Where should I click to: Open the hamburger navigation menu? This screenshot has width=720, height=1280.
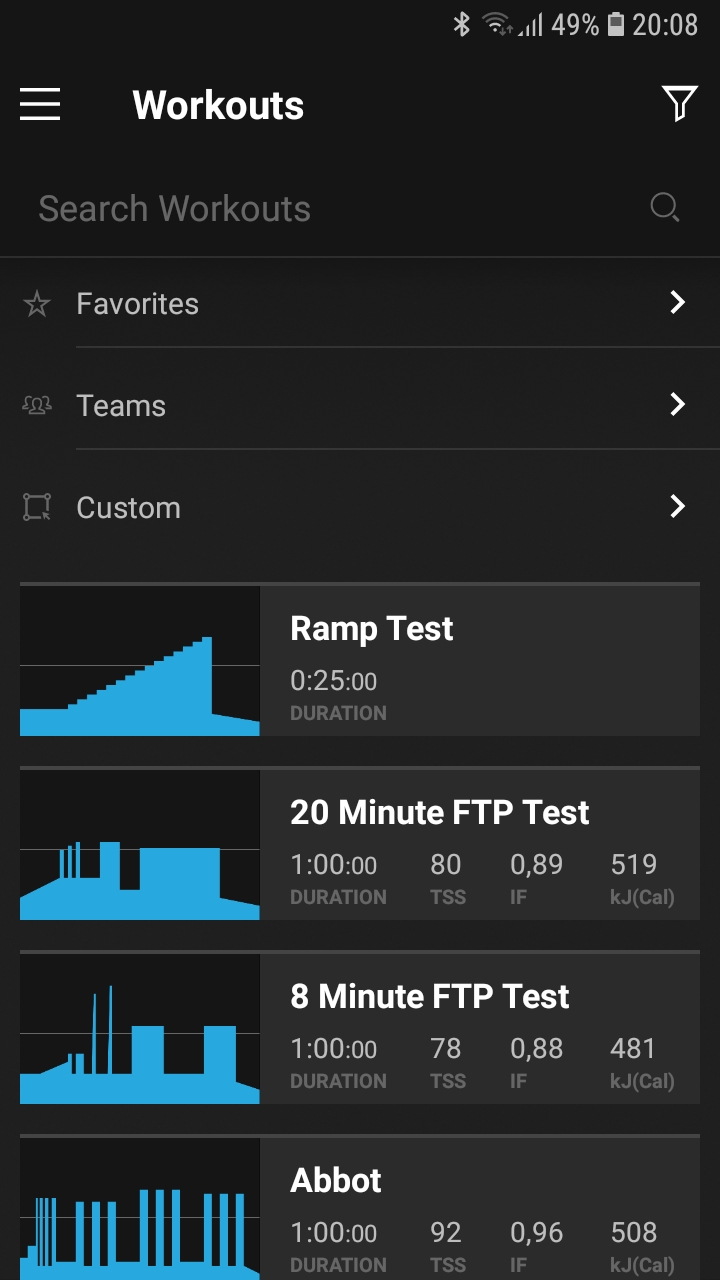click(40, 104)
